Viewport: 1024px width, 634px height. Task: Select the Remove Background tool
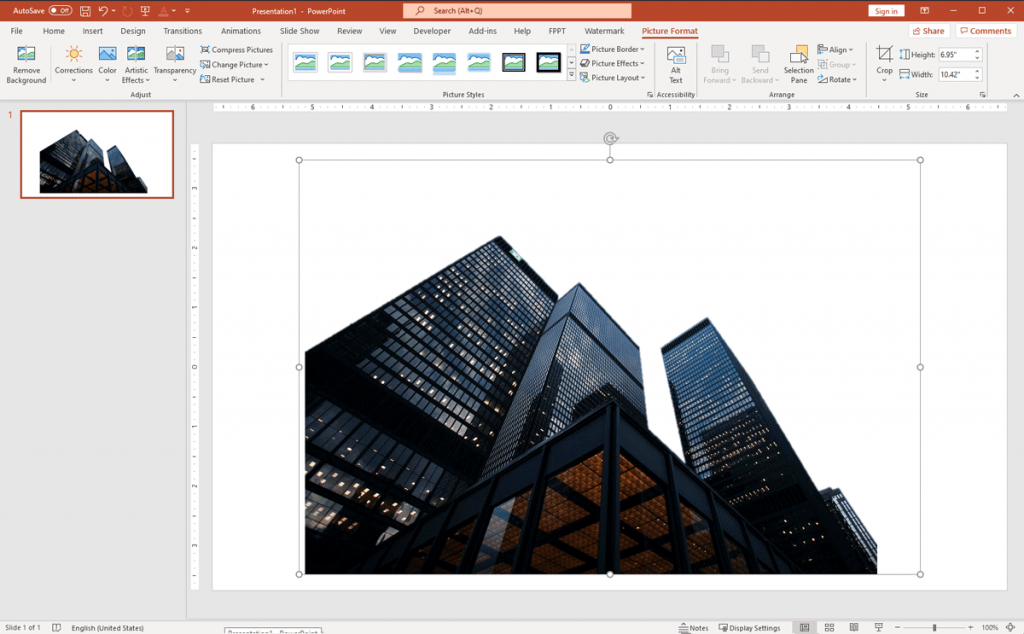26,62
